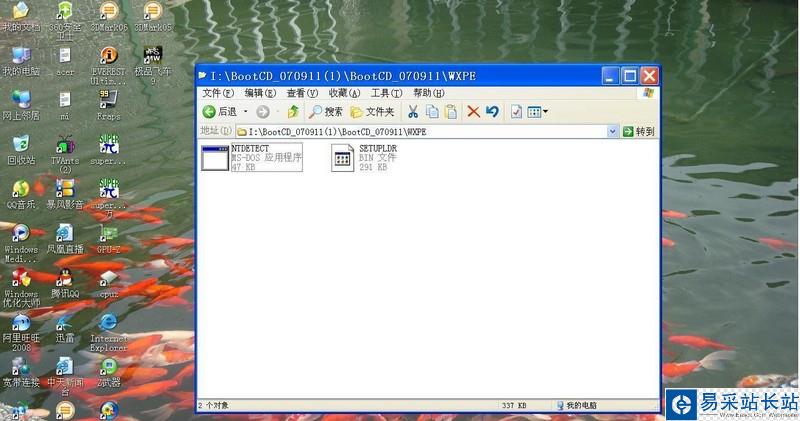Select Fraps desktop shortcut

coord(109,106)
